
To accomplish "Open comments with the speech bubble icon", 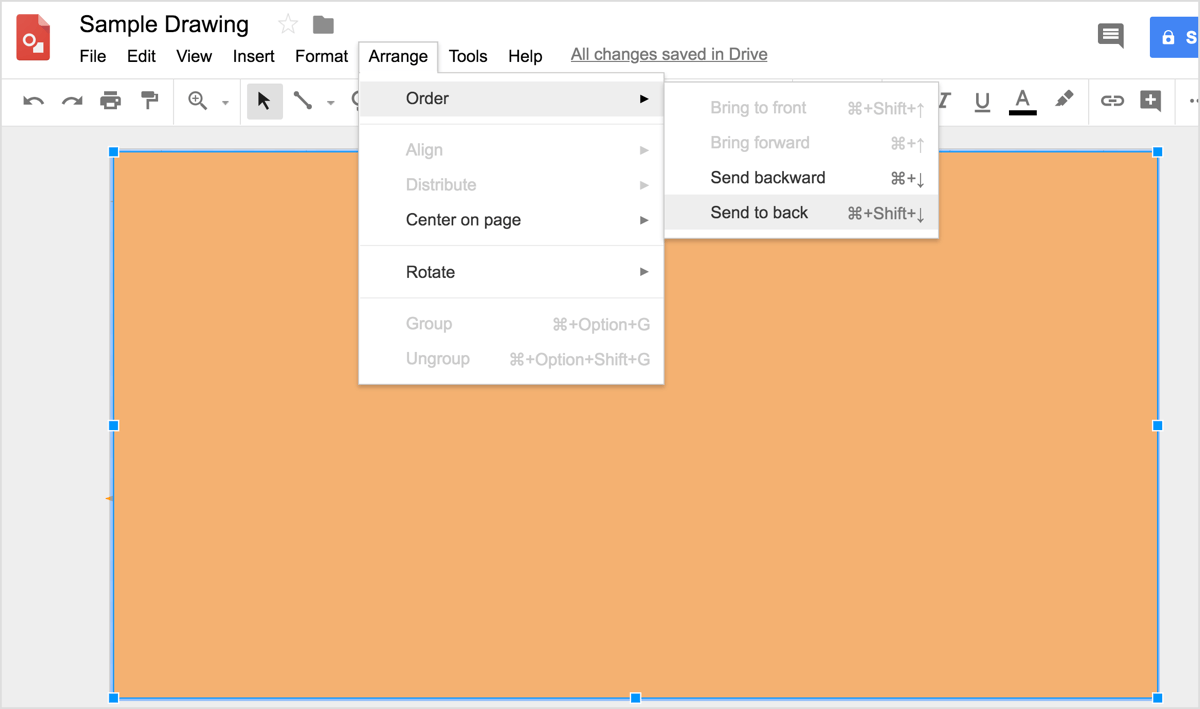I will 1111,37.
